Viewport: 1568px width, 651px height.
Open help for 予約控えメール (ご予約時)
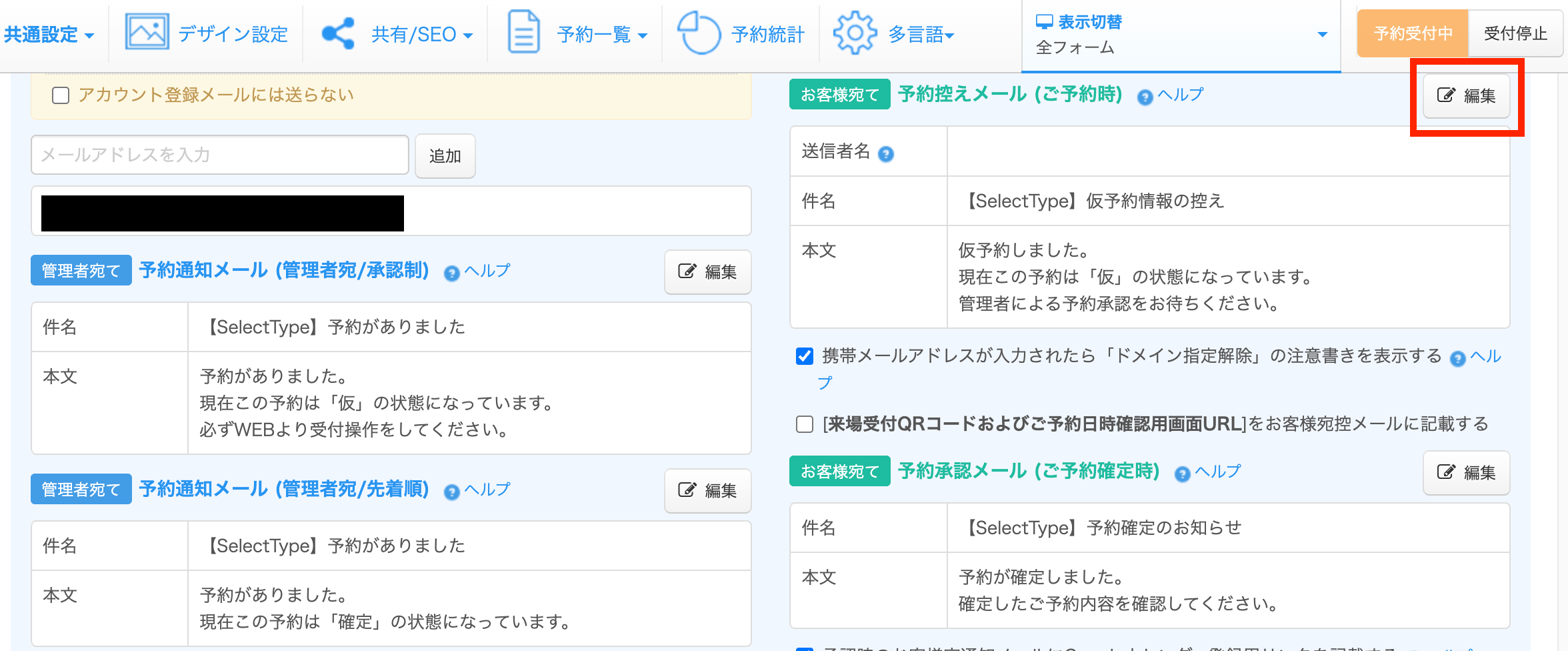(x=1171, y=95)
